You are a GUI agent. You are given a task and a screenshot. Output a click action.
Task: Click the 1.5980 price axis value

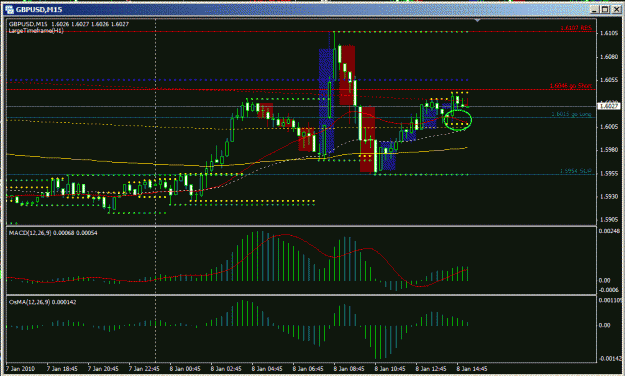point(609,150)
